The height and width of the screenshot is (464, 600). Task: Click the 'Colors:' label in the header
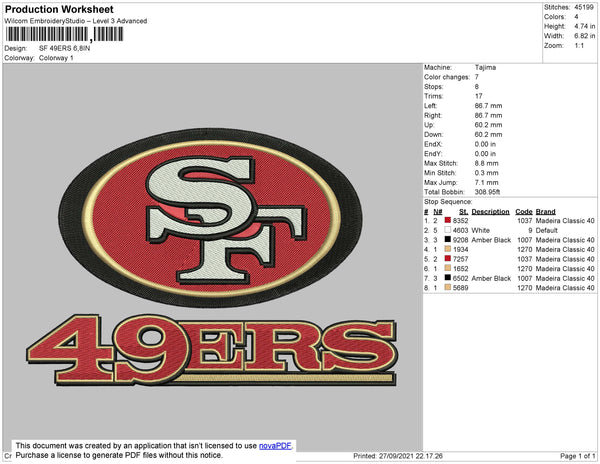click(555, 17)
